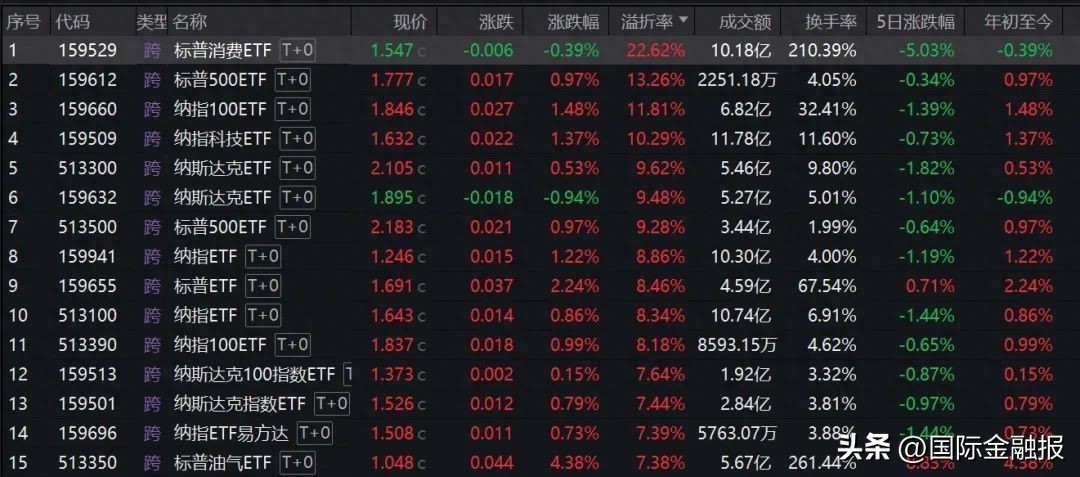Sort by the 年初至今 column

(x=1018, y=21)
